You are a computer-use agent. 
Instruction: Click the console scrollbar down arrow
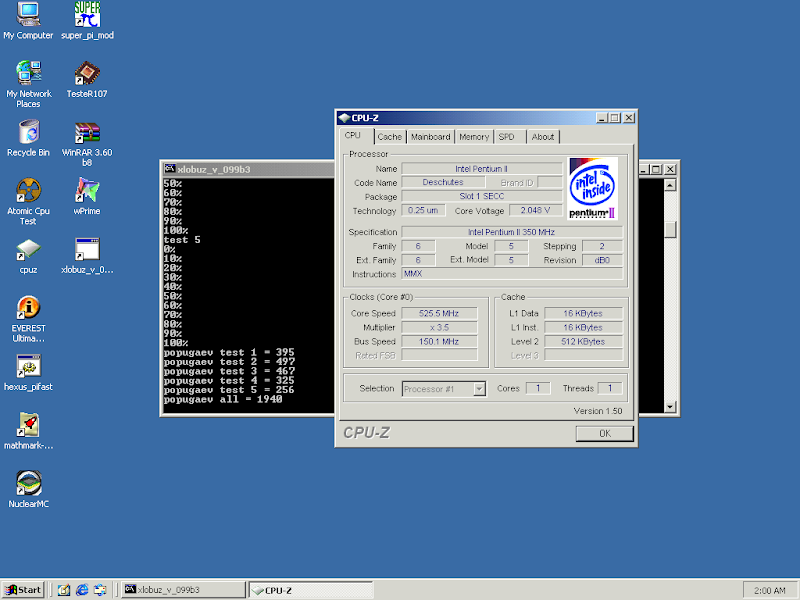click(670, 407)
